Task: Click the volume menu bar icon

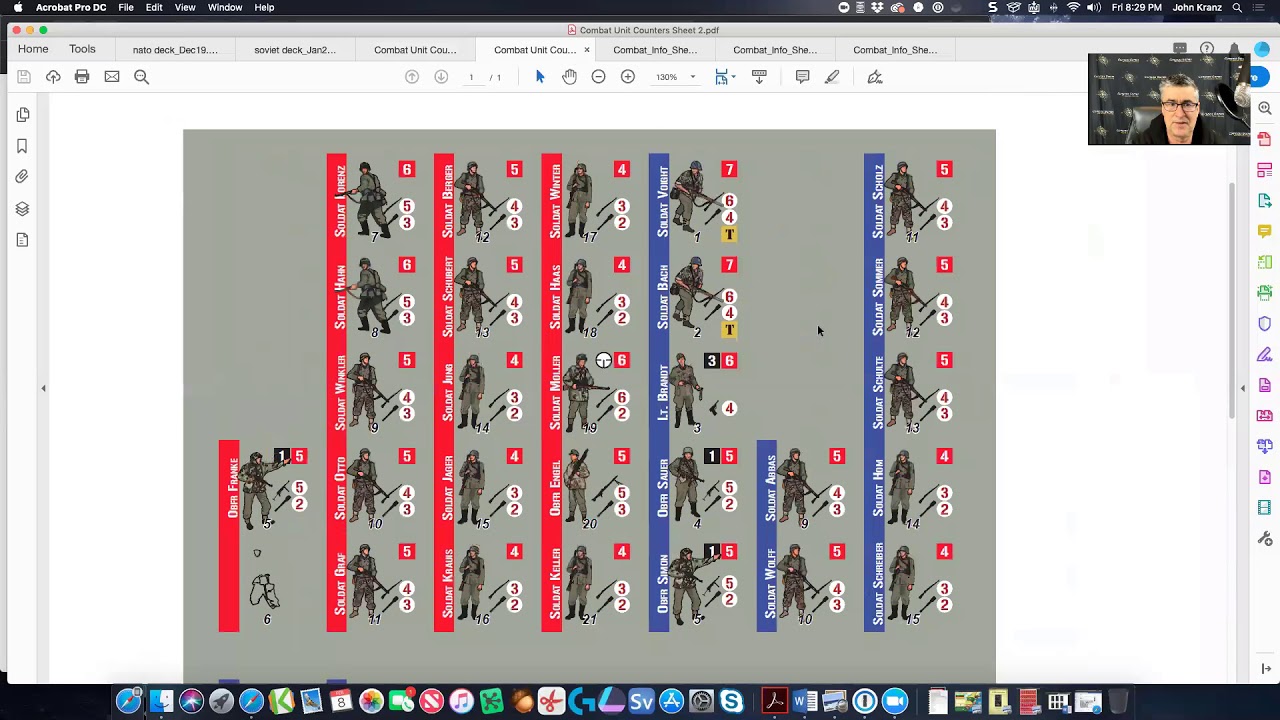Action: pyautogui.click(x=1094, y=7)
